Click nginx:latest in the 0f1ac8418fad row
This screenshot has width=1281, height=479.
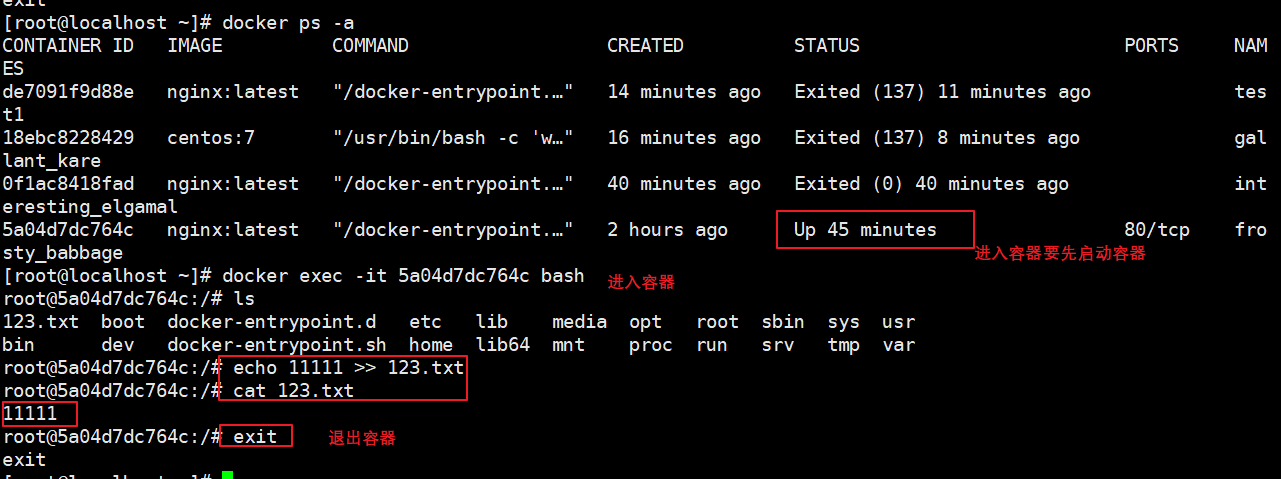[233, 183]
